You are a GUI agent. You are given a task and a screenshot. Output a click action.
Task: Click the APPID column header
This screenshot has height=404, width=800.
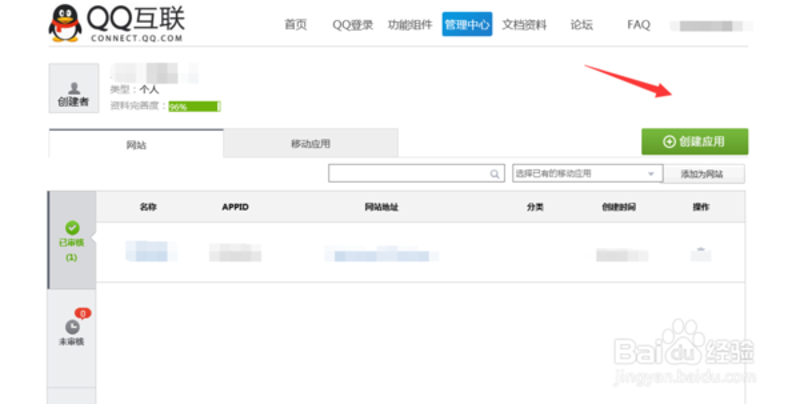pyautogui.click(x=235, y=207)
